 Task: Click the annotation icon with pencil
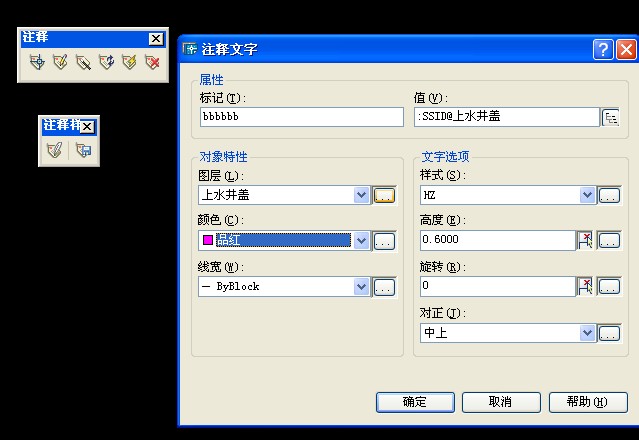tap(60, 62)
